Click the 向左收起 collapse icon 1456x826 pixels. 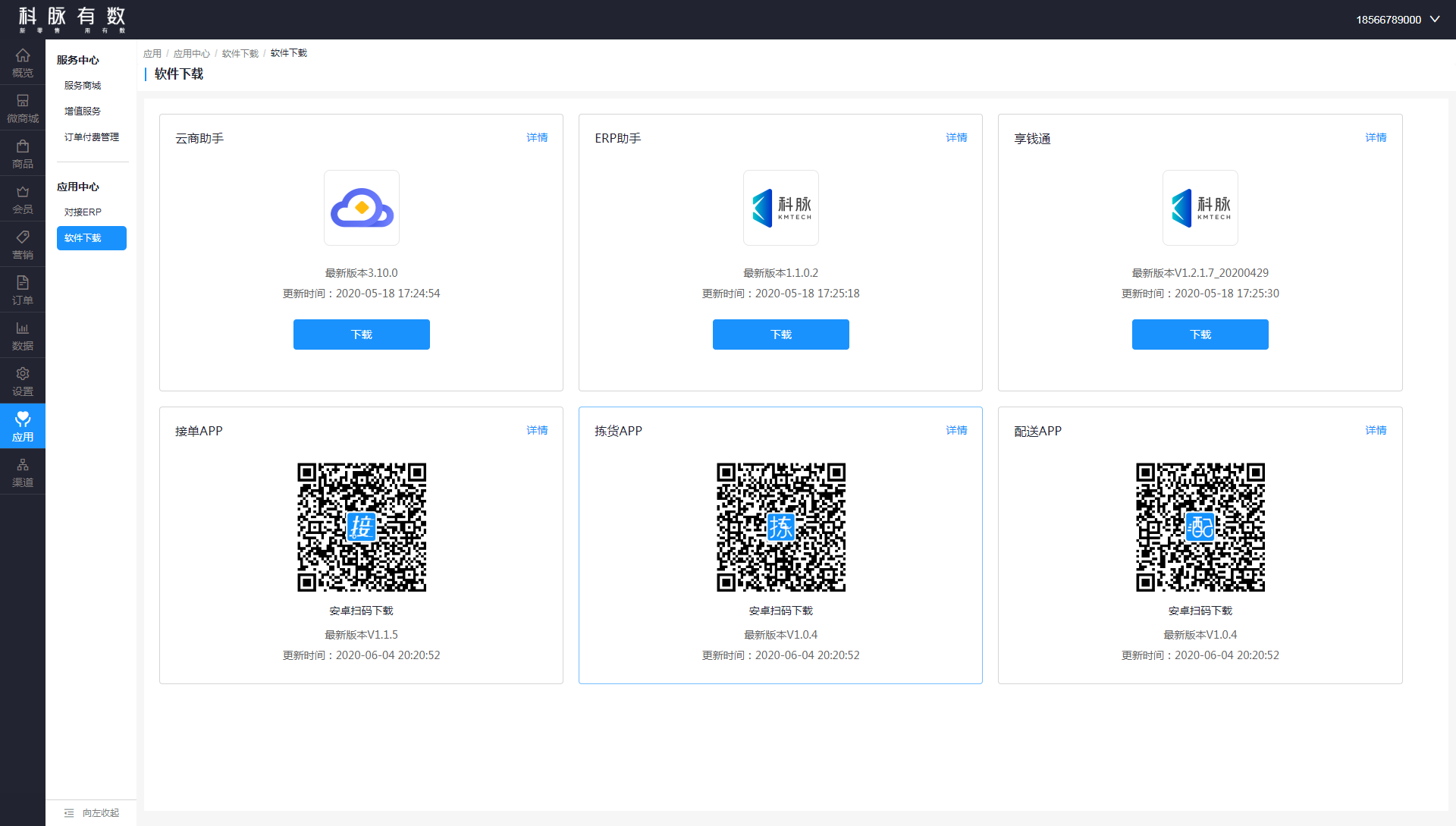69,813
